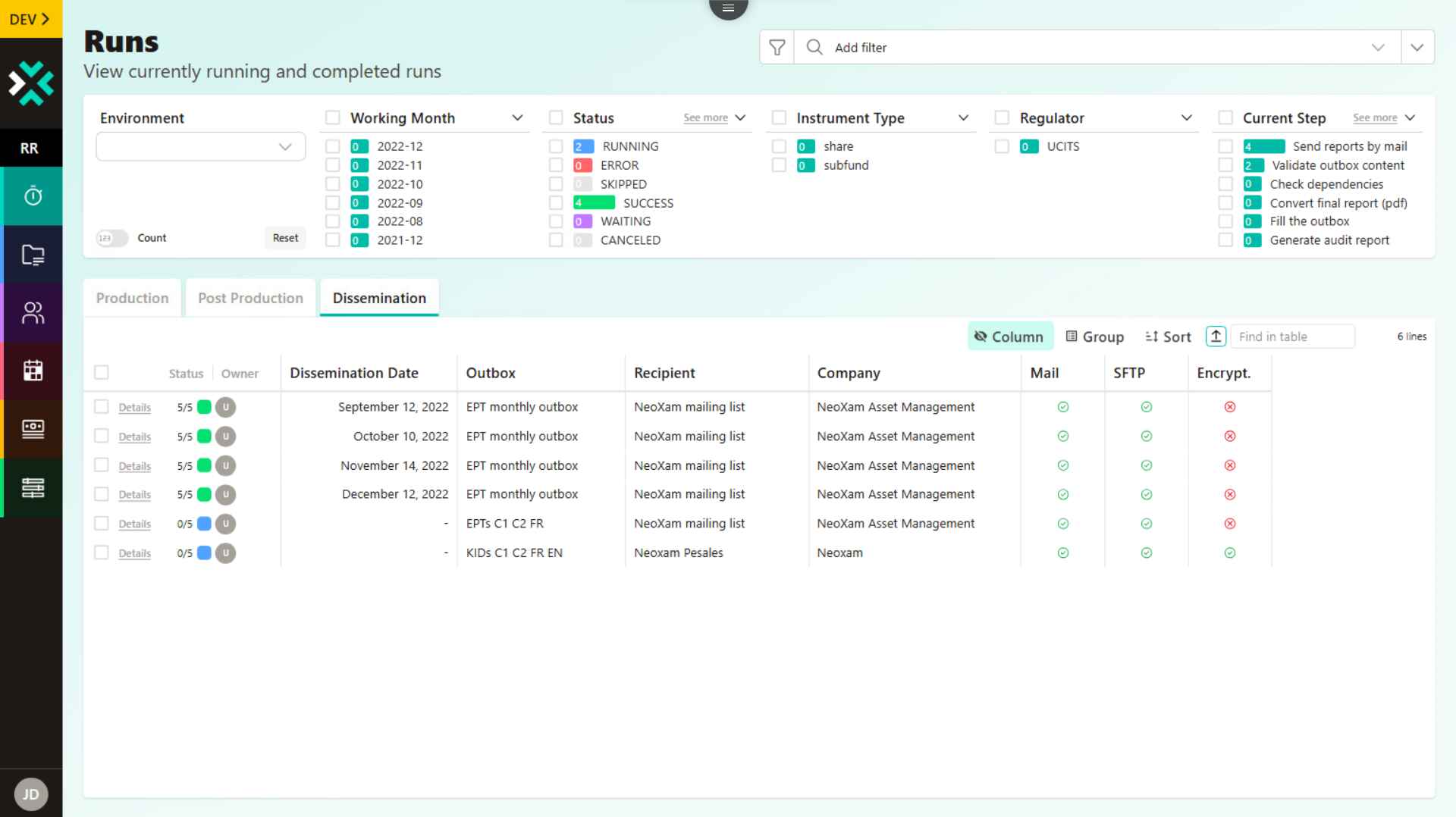Viewport: 1456px width, 817px height.
Task: Click the Reset button
Action: 285,237
